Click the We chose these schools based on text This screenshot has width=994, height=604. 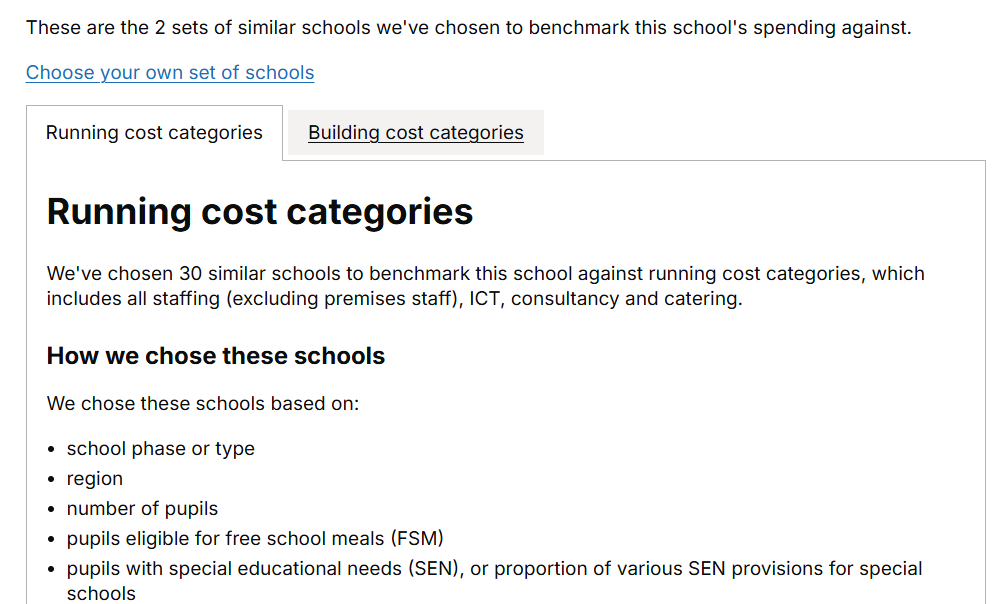click(x=203, y=404)
